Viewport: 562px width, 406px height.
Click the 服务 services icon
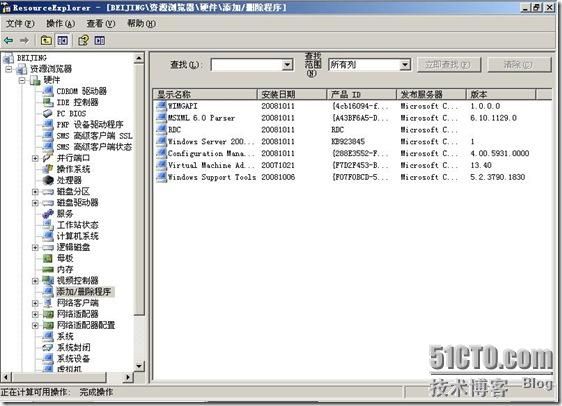click(48, 214)
